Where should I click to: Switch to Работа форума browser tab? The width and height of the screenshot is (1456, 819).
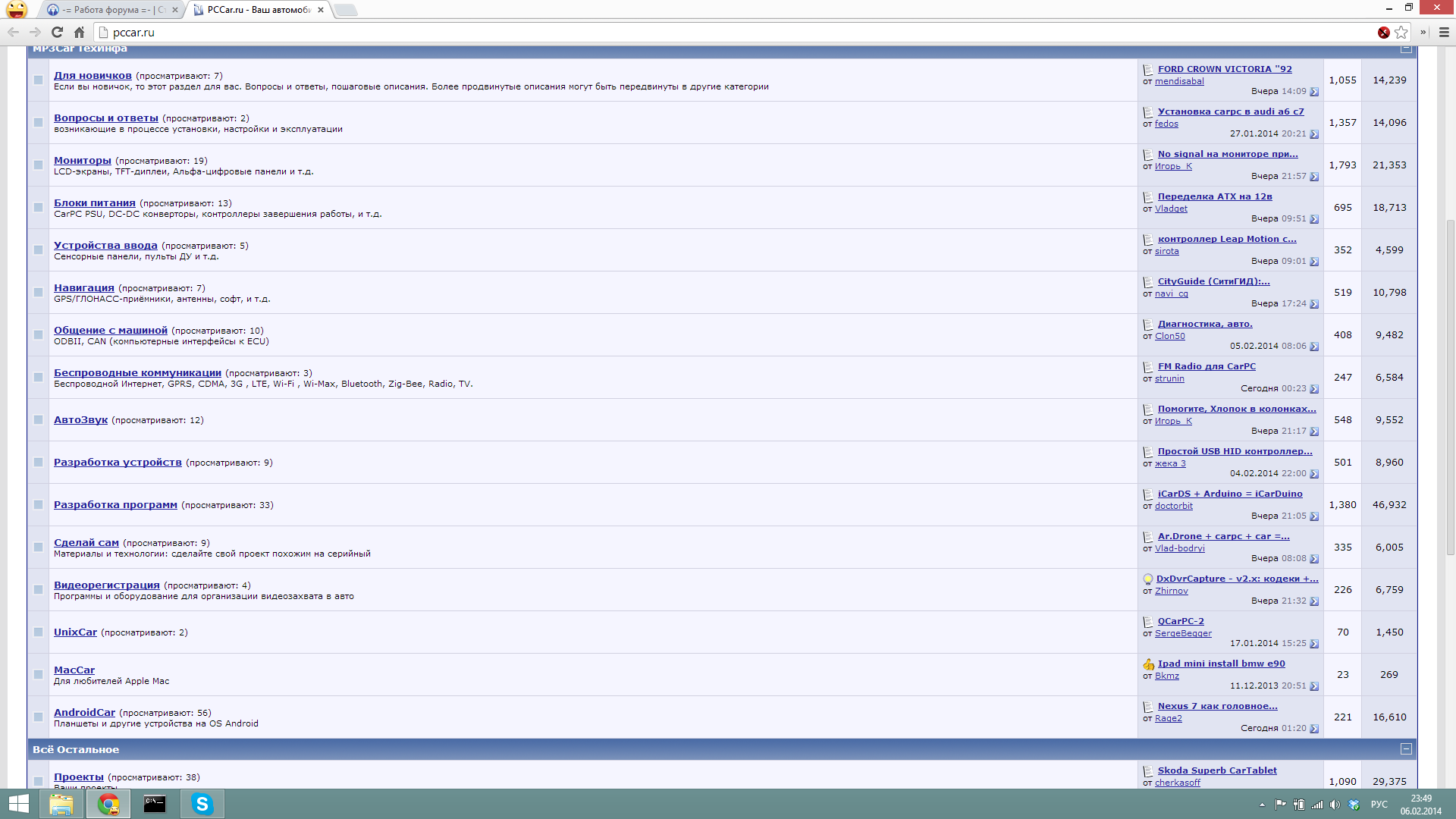[x=114, y=10]
